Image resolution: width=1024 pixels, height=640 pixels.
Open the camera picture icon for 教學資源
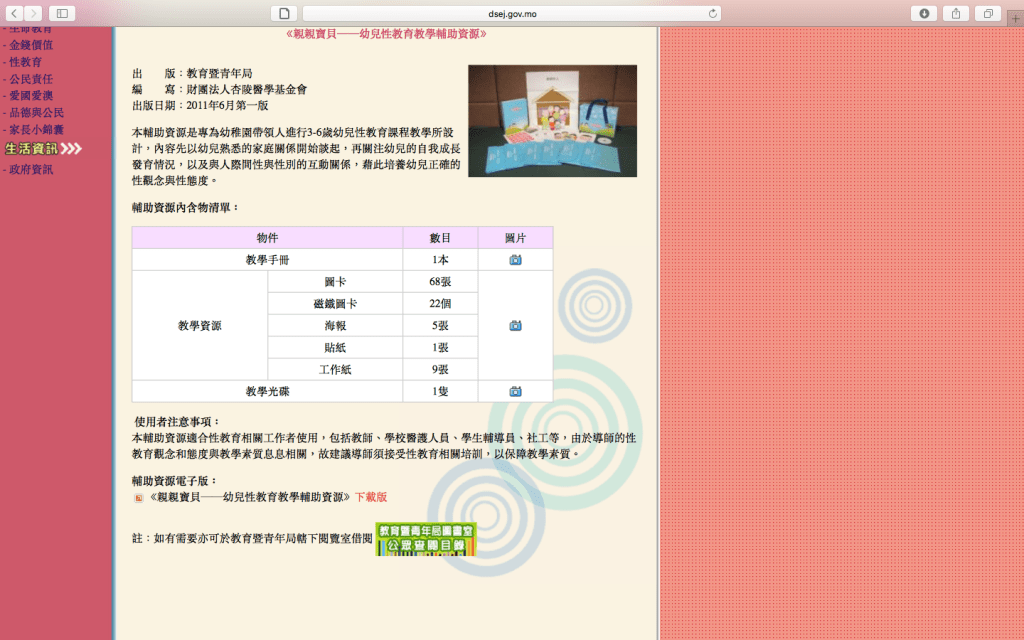click(x=515, y=326)
